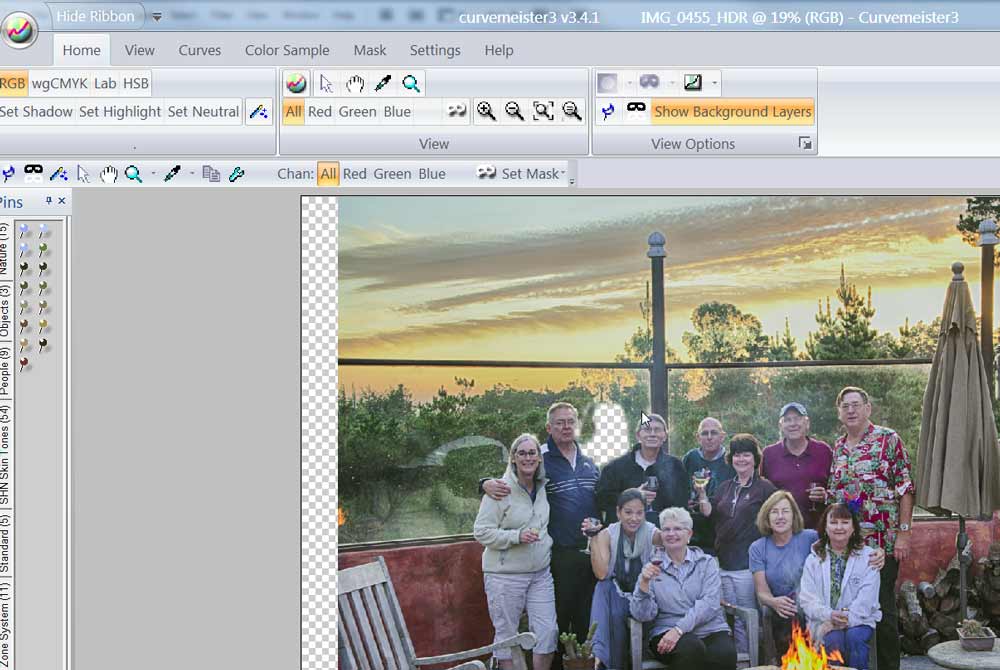Open the Set Mask dropdown

click(564, 174)
